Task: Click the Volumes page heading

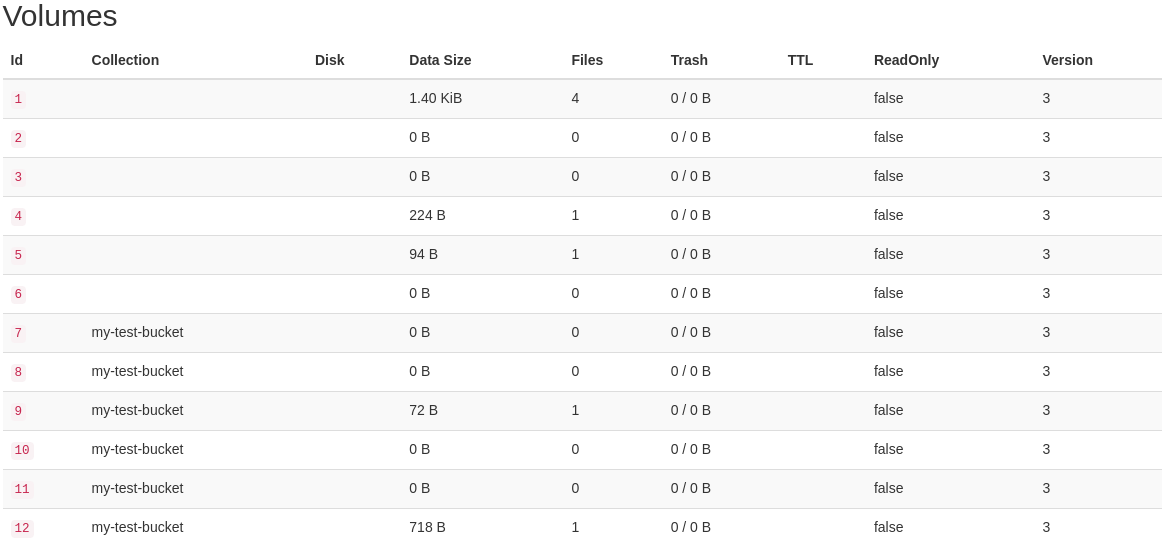Action: tap(60, 16)
